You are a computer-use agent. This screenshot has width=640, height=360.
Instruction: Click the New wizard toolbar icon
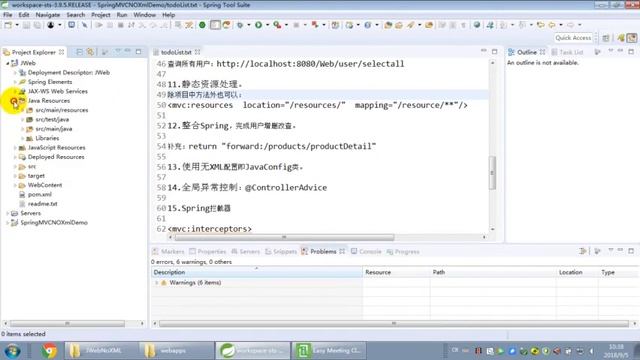pos(8,25)
